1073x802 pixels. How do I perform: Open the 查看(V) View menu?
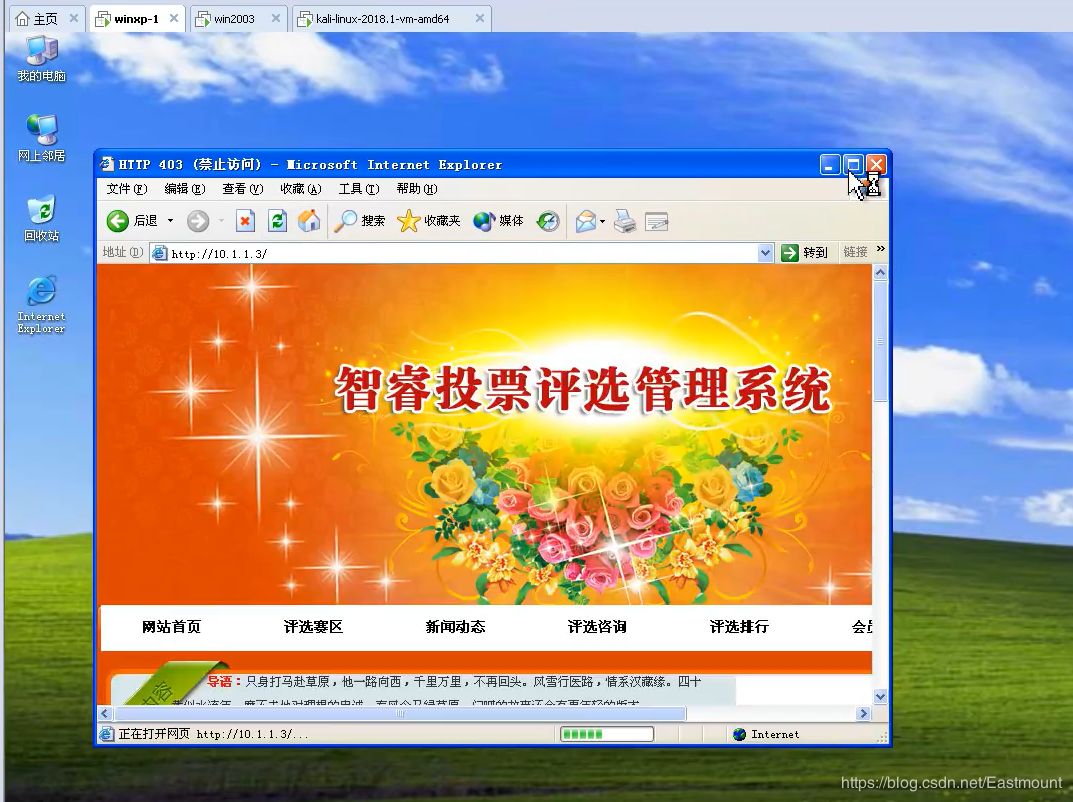(243, 189)
